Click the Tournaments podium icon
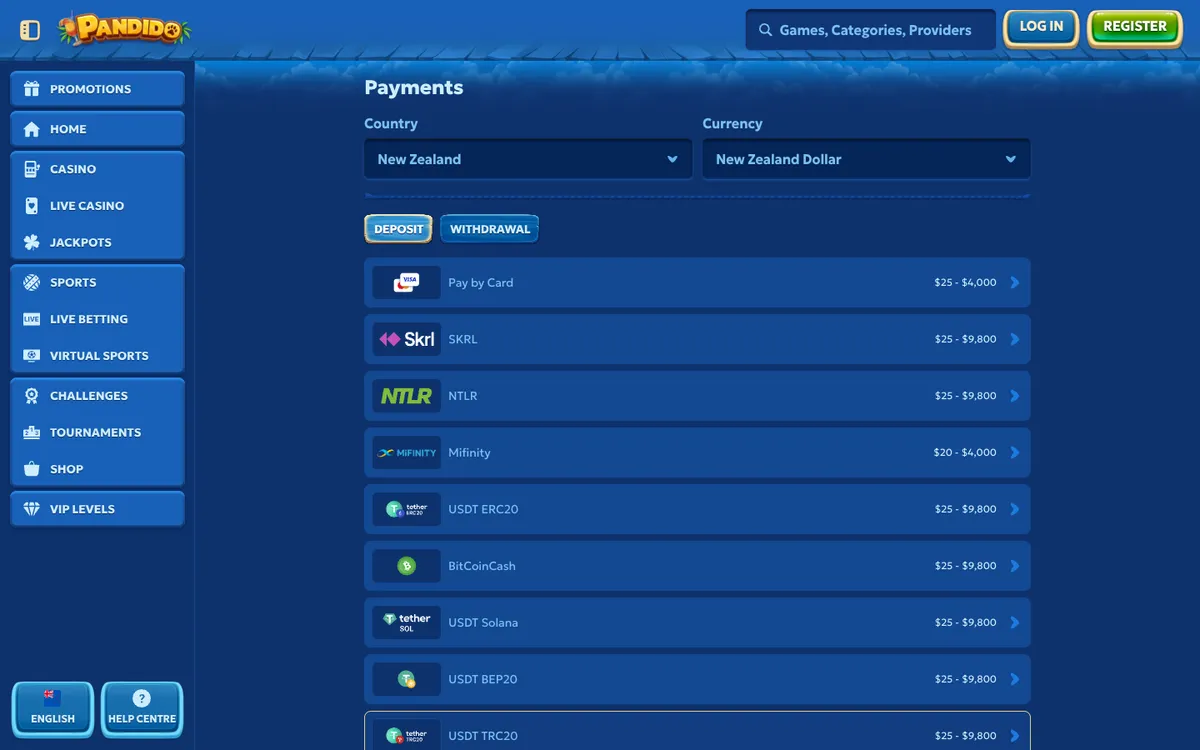 pyautogui.click(x=31, y=432)
